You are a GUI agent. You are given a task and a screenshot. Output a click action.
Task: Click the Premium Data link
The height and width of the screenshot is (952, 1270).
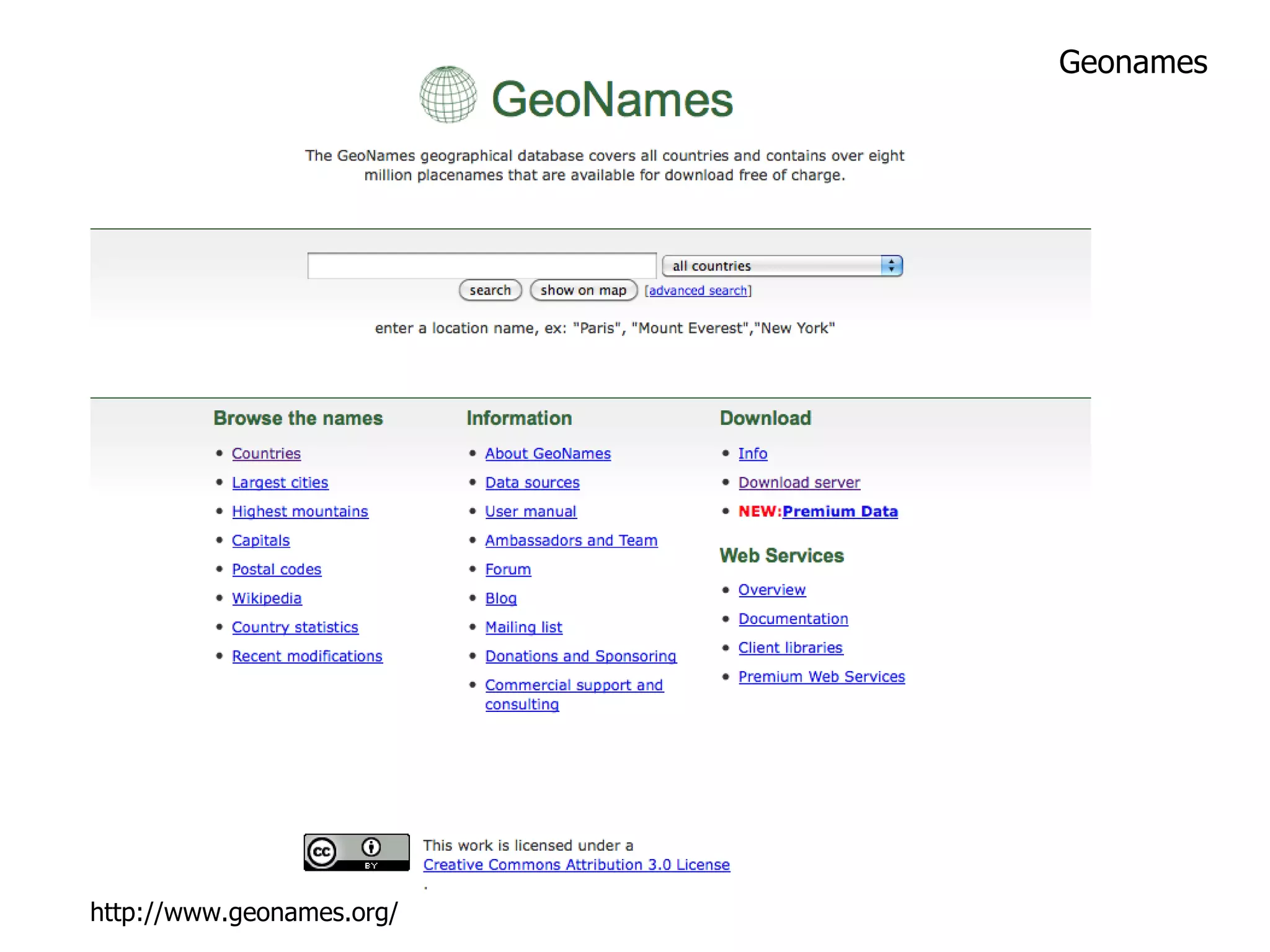point(840,512)
